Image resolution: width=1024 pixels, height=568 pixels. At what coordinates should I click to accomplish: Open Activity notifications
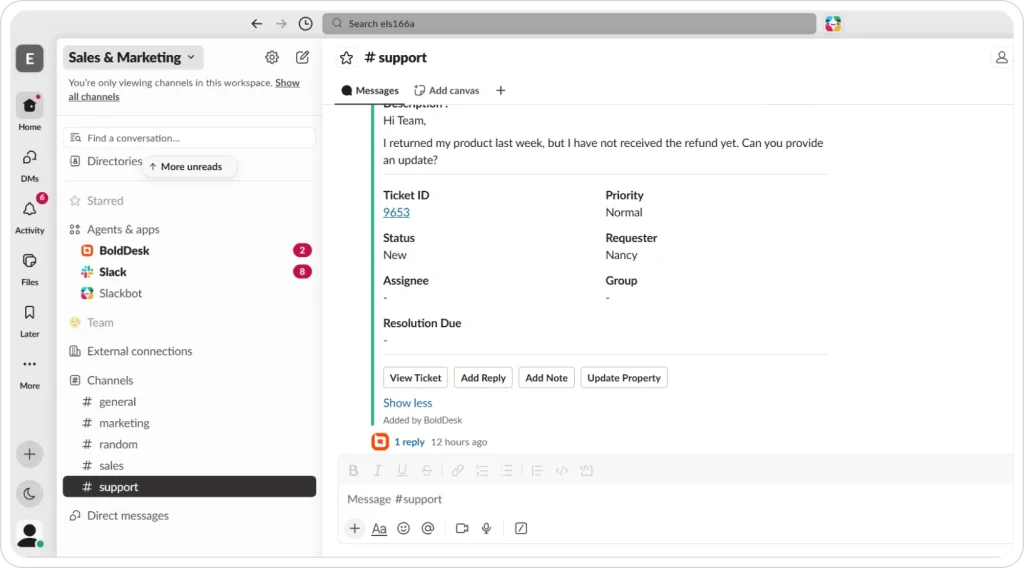[x=29, y=216]
